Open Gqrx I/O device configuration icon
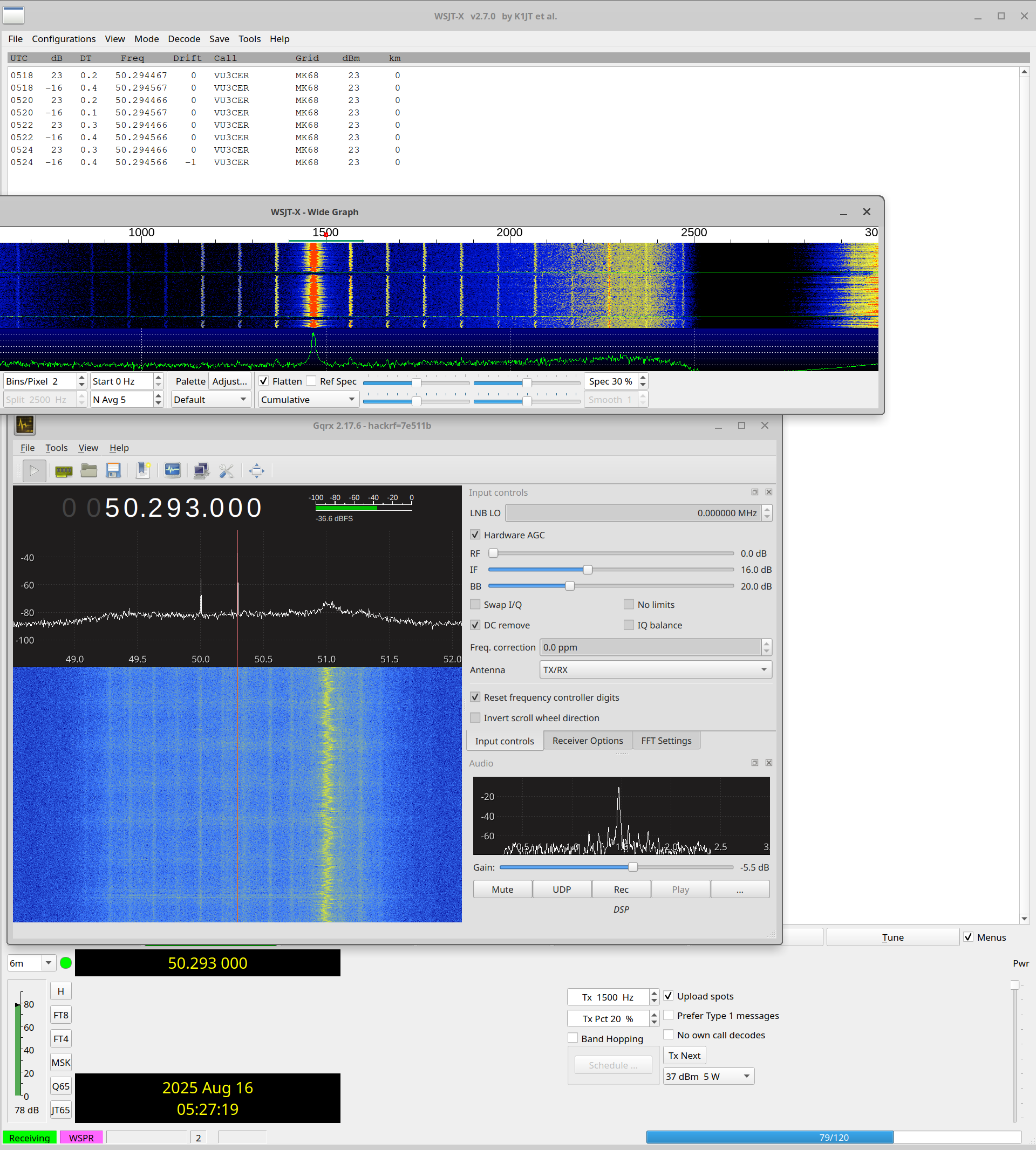This screenshot has height=1150, width=1036. pyautogui.click(x=64, y=470)
